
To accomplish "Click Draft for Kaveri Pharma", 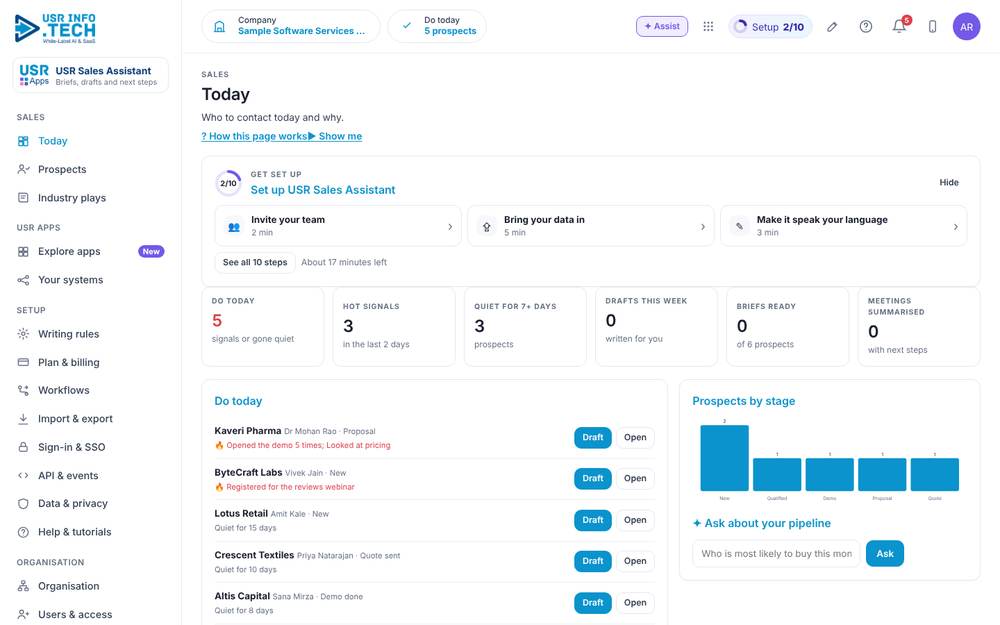I will [x=592, y=438].
